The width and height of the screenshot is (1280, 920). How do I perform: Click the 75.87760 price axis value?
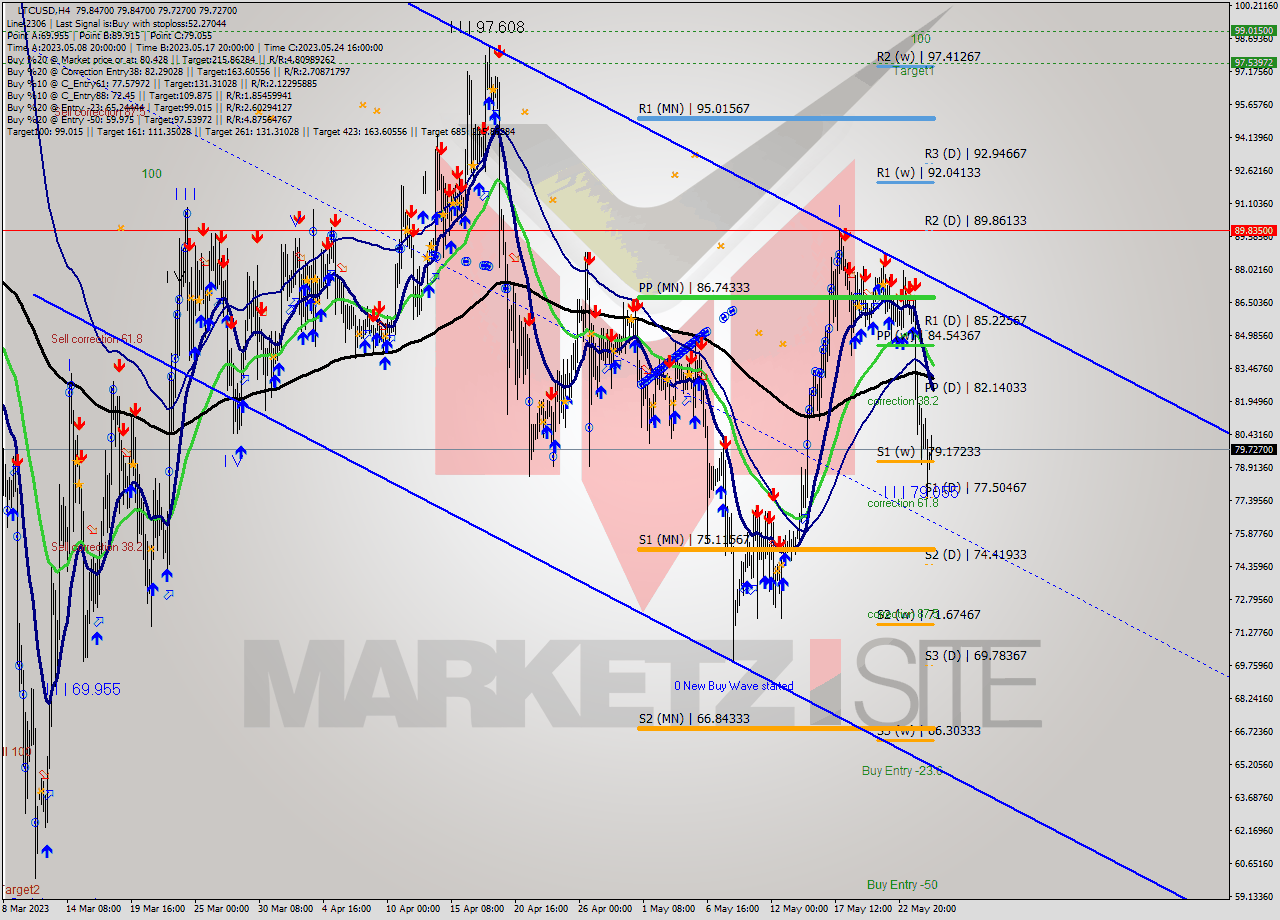[1254, 533]
